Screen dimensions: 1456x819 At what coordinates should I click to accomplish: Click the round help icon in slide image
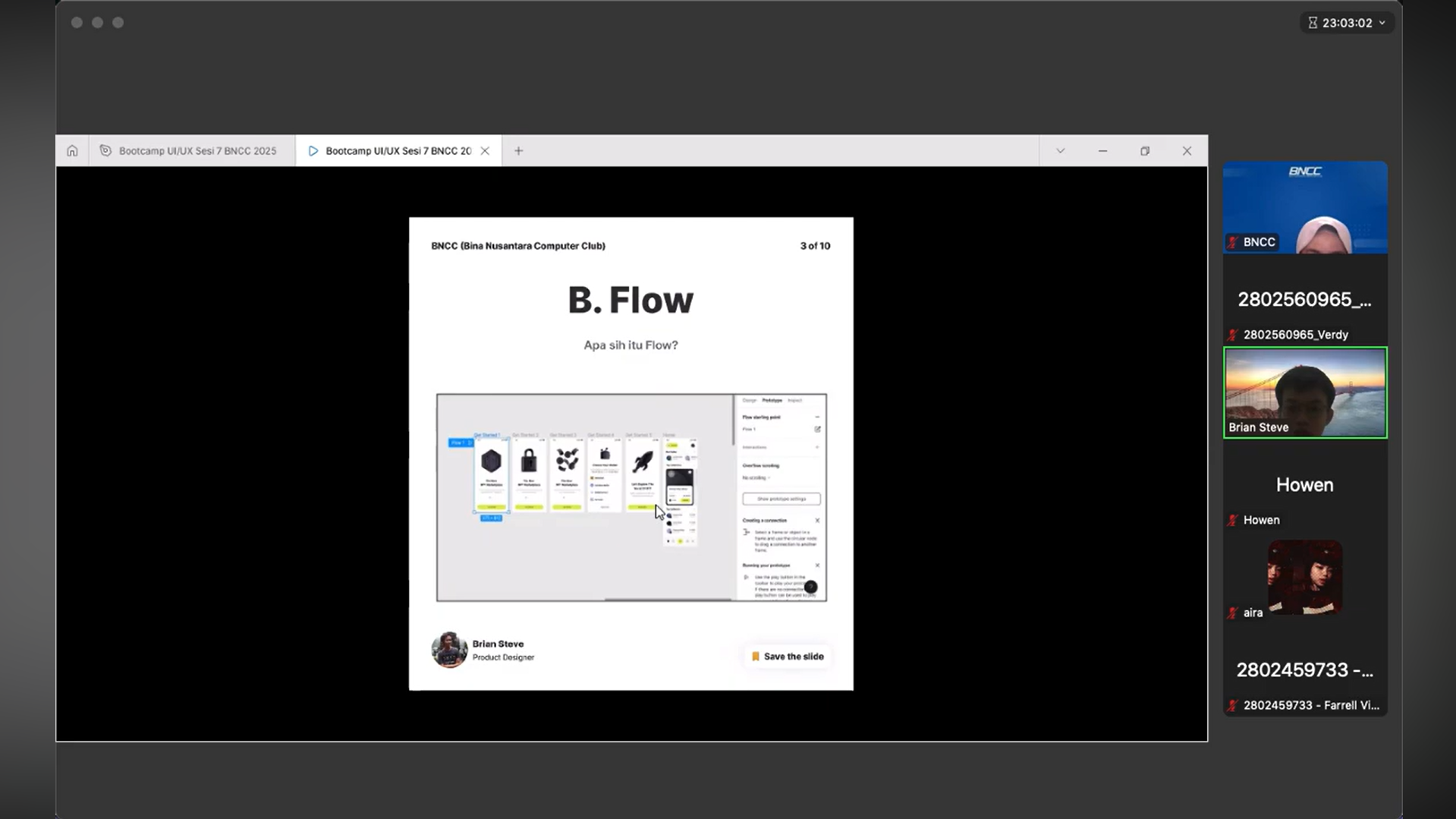tap(810, 587)
